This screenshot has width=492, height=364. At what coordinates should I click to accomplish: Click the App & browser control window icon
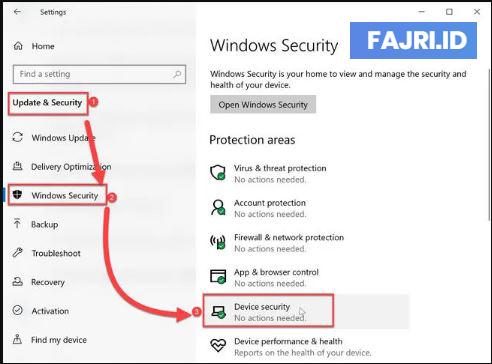(x=218, y=276)
